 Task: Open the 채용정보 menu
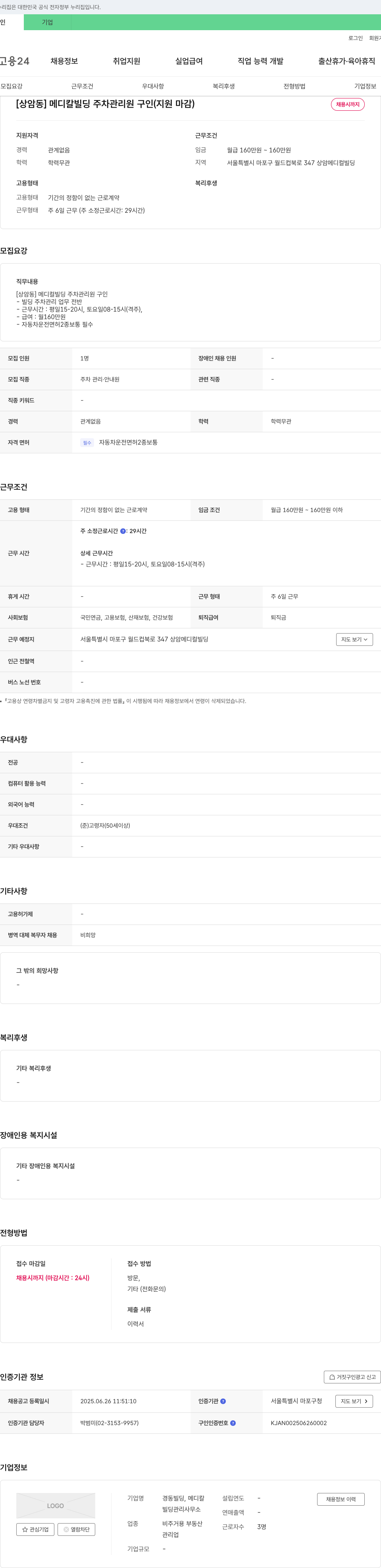point(64,61)
